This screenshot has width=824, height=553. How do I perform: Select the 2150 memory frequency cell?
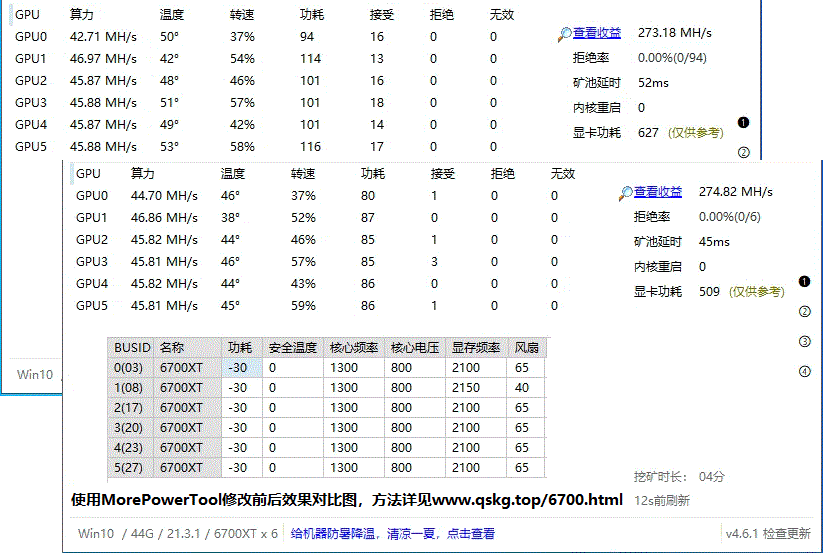[465, 388]
